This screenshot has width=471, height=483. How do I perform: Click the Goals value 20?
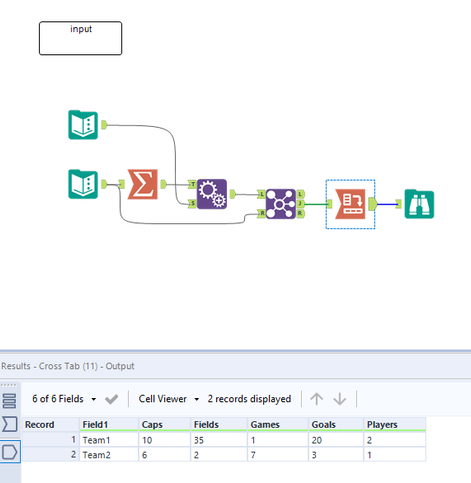click(x=336, y=440)
